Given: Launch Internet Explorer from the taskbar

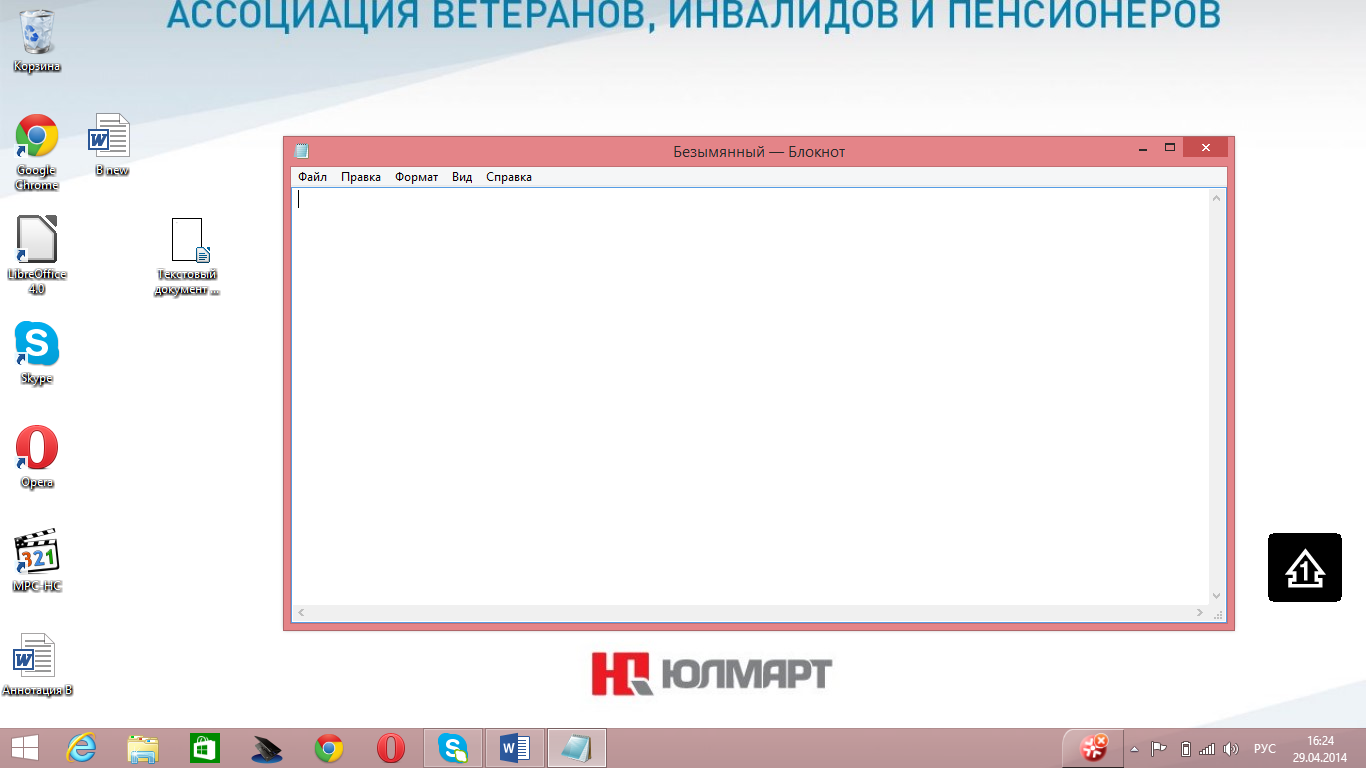Looking at the screenshot, I should coord(81,748).
